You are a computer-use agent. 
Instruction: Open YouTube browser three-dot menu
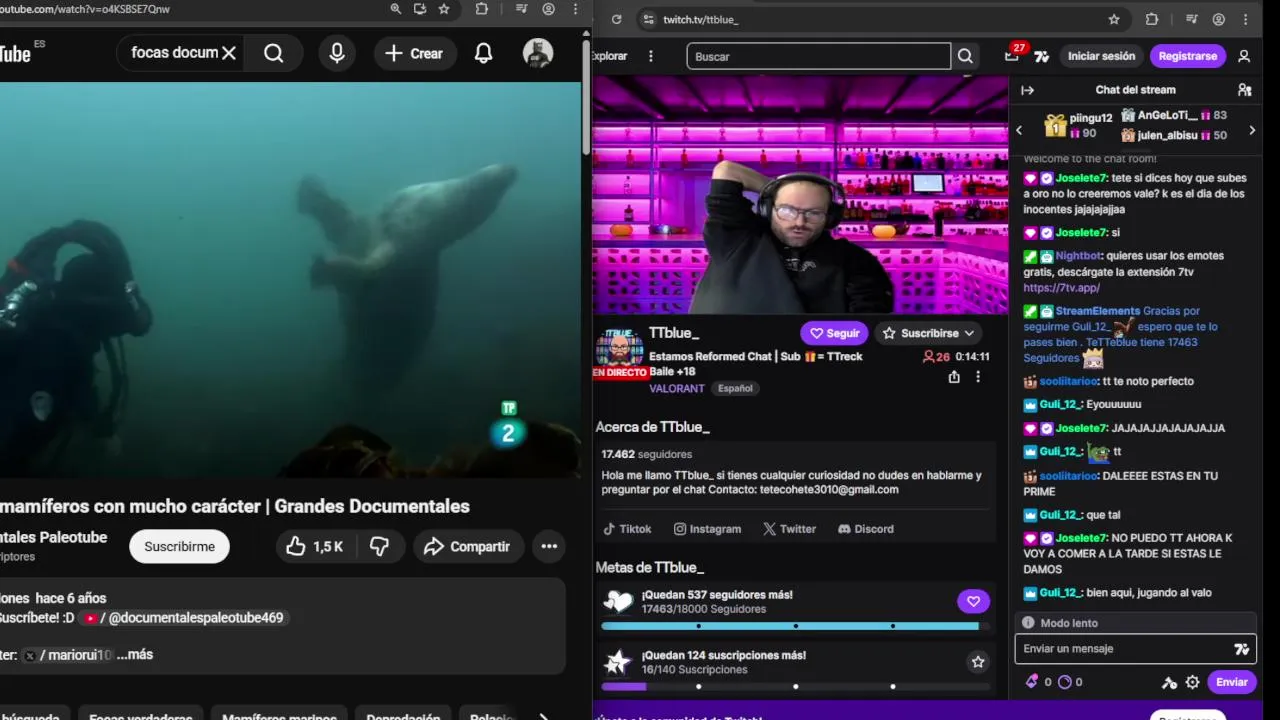(x=575, y=9)
